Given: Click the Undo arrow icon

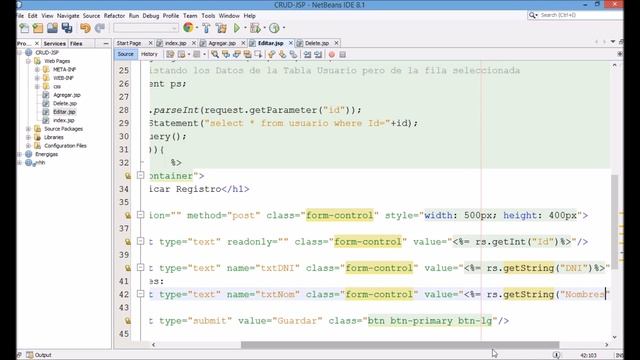Looking at the screenshot, I should coord(85,28).
